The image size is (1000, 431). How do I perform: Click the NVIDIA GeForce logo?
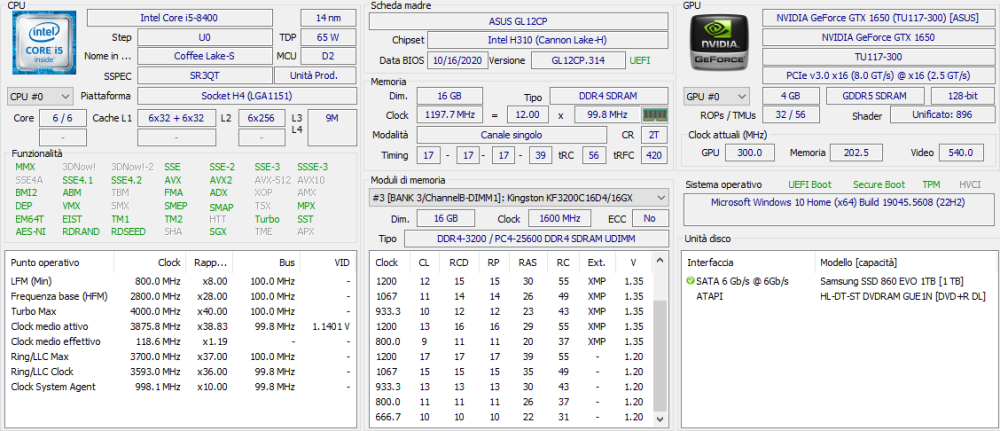719,42
